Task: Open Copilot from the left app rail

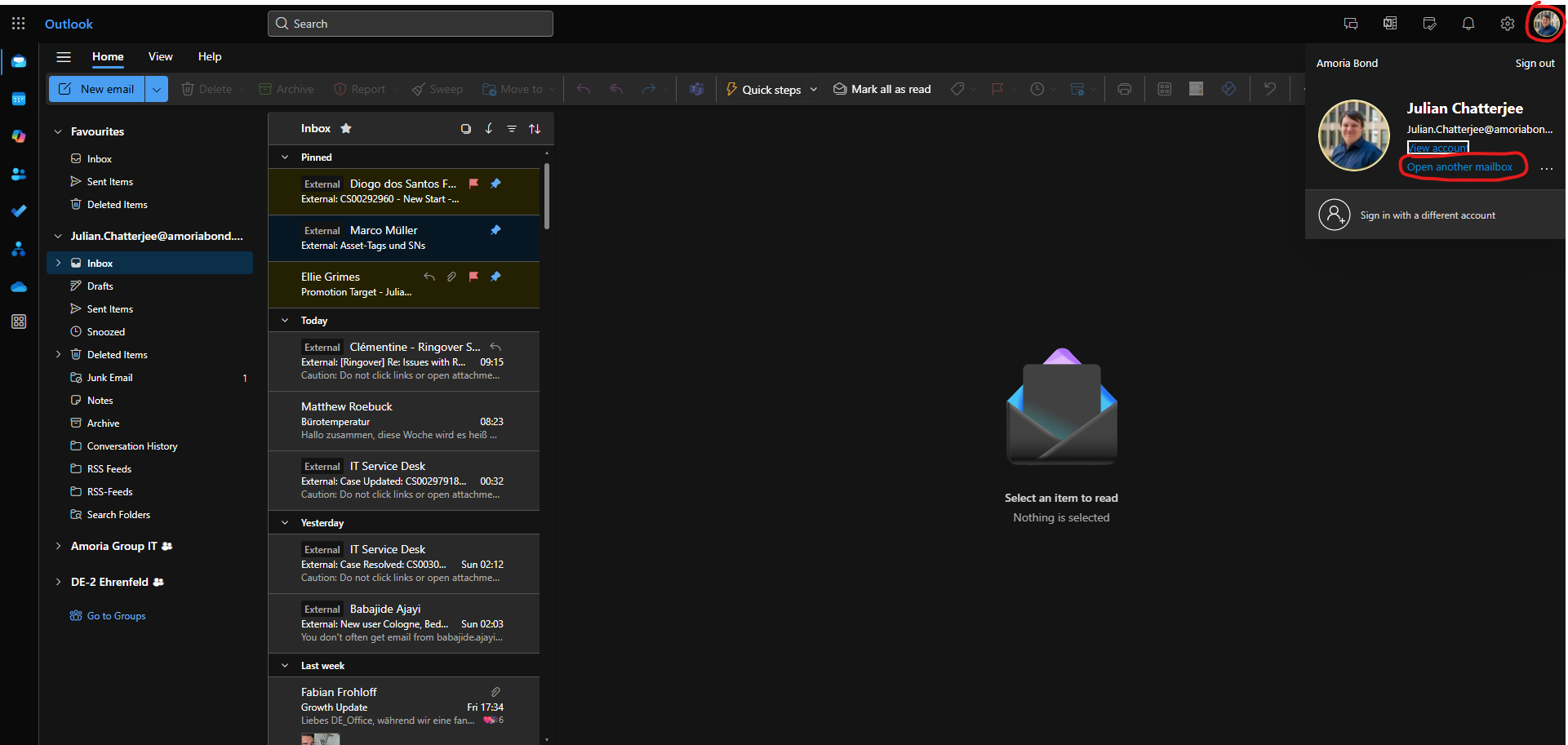Action: point(19,136)
